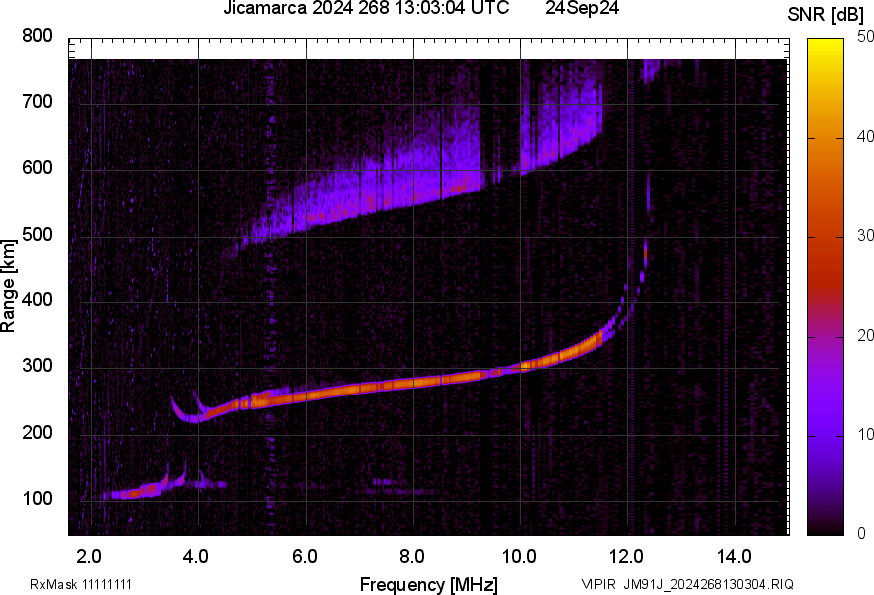The width and height of the screenshot is (874, 595).
Task: Click the colorbar tick label '40'
Action: click(x=865, y=137)
